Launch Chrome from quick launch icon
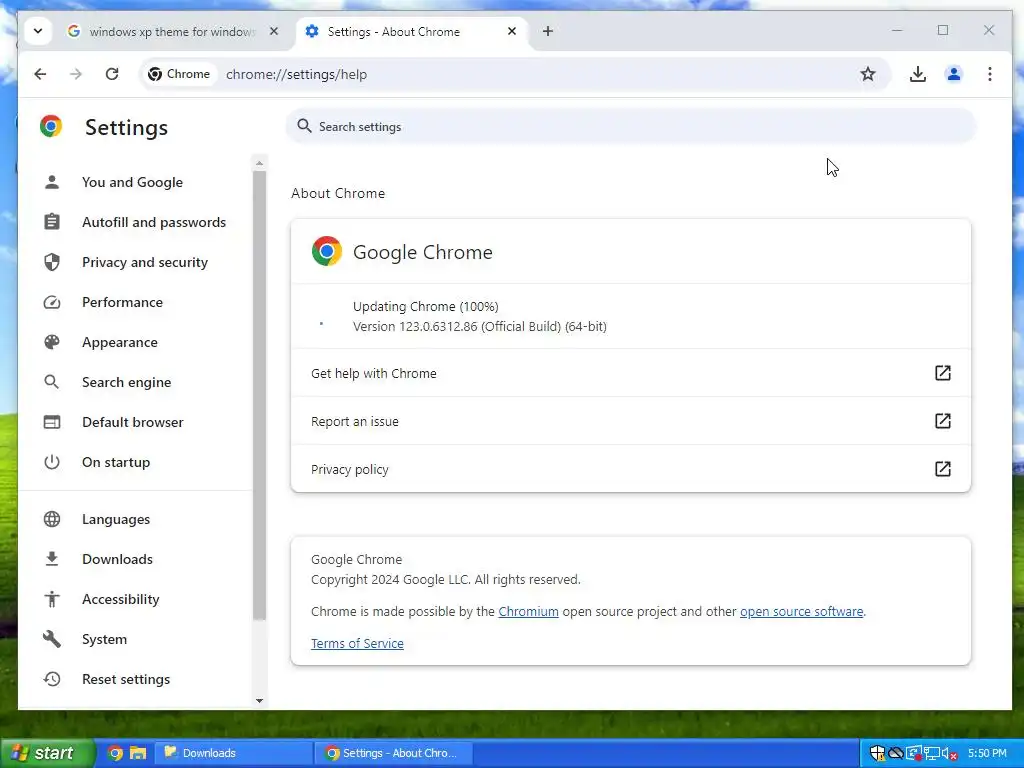This screenshot has width=1024, height=768. click(x=115, y=753)
